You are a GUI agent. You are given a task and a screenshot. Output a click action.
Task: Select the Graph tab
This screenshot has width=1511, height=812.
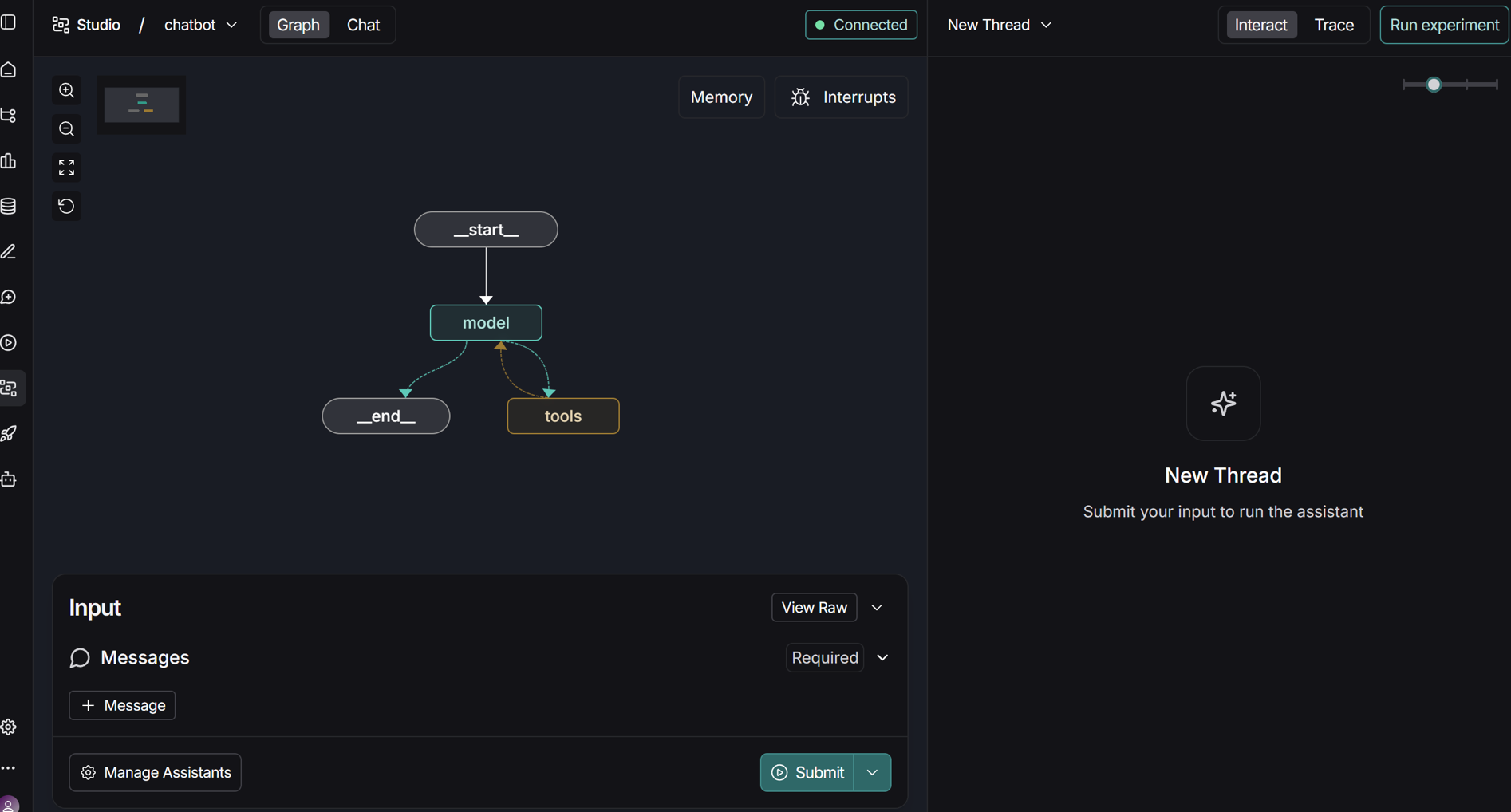[x=298, y=25]
